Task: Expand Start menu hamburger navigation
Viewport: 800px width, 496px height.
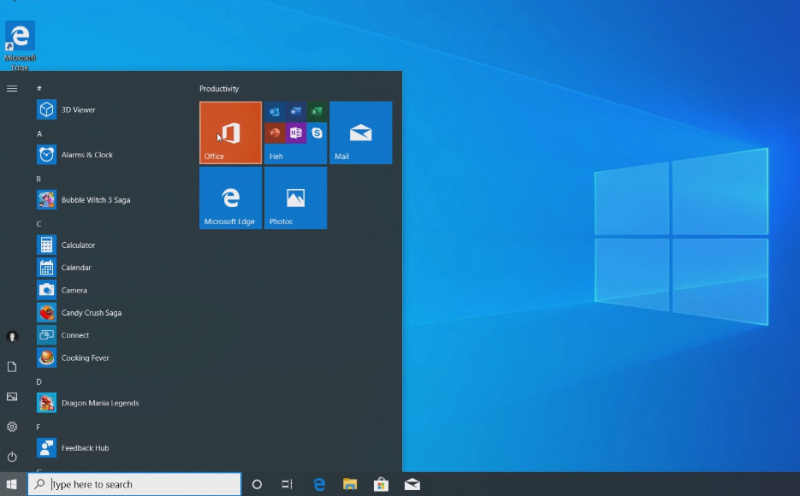Action: point(12,89)
